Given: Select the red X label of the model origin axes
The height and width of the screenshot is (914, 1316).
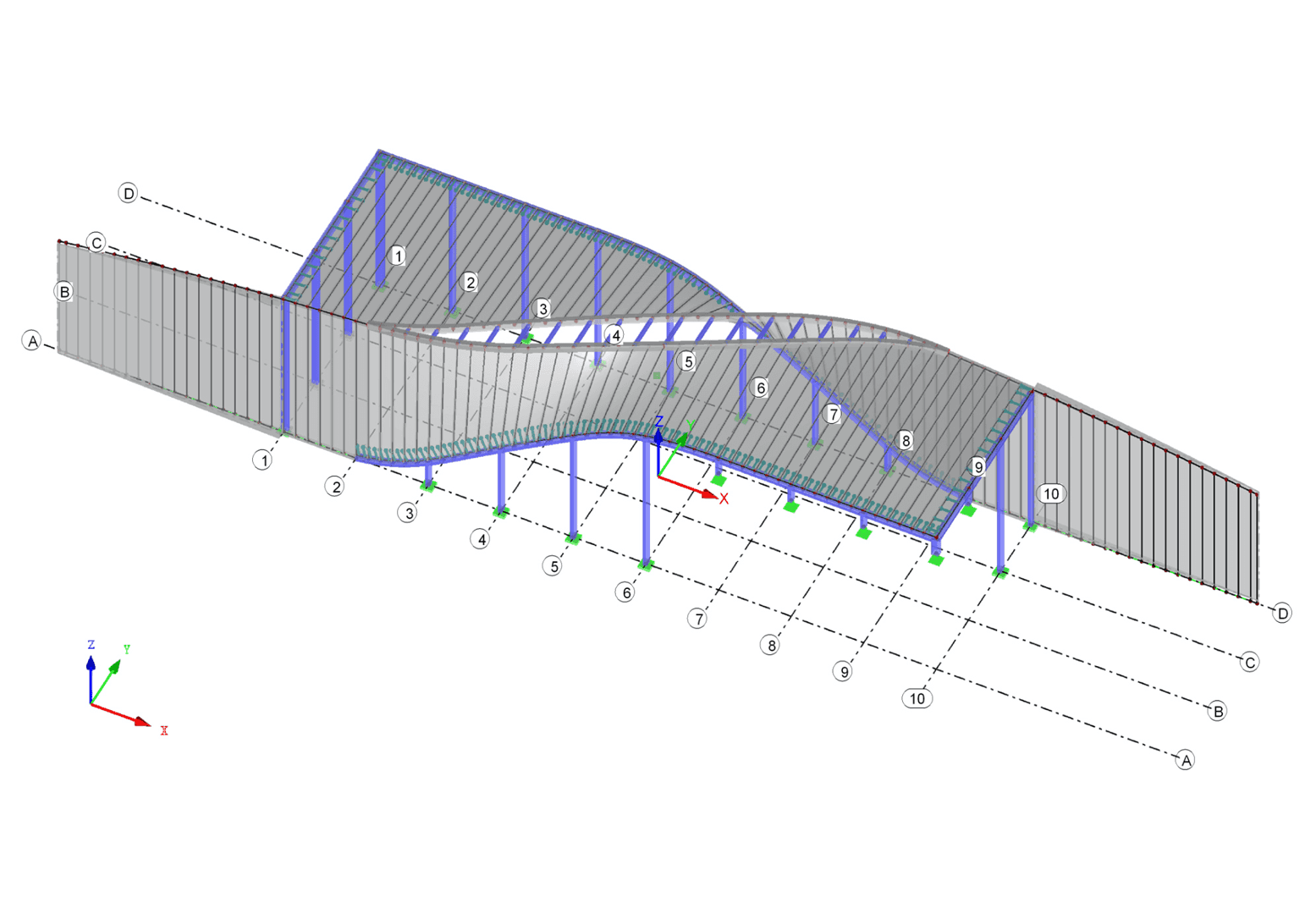Looking at the screenshot, I should pyautogui.click(x=724, y=499).
